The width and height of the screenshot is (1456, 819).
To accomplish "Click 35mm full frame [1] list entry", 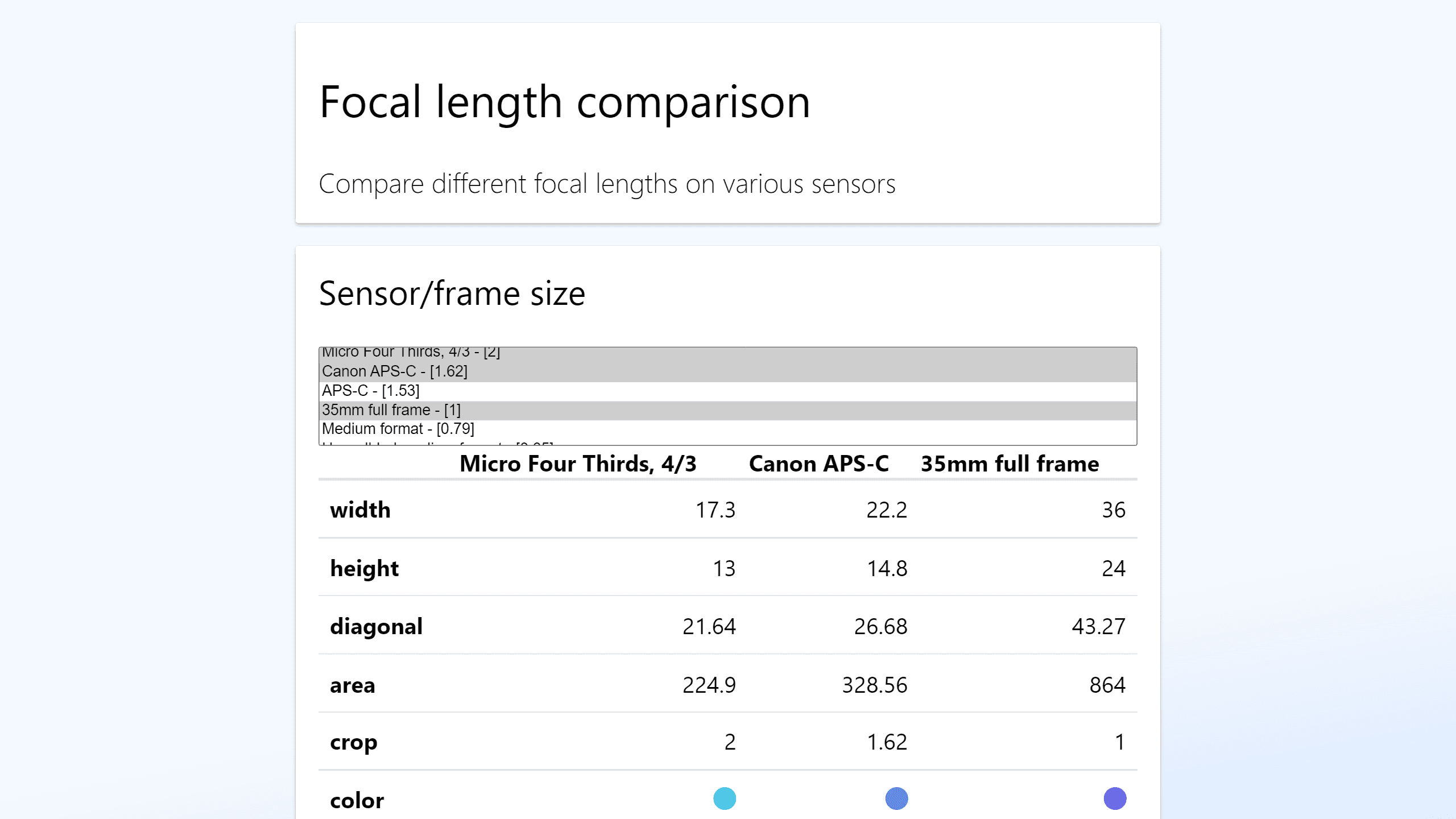I will [391, 410].
